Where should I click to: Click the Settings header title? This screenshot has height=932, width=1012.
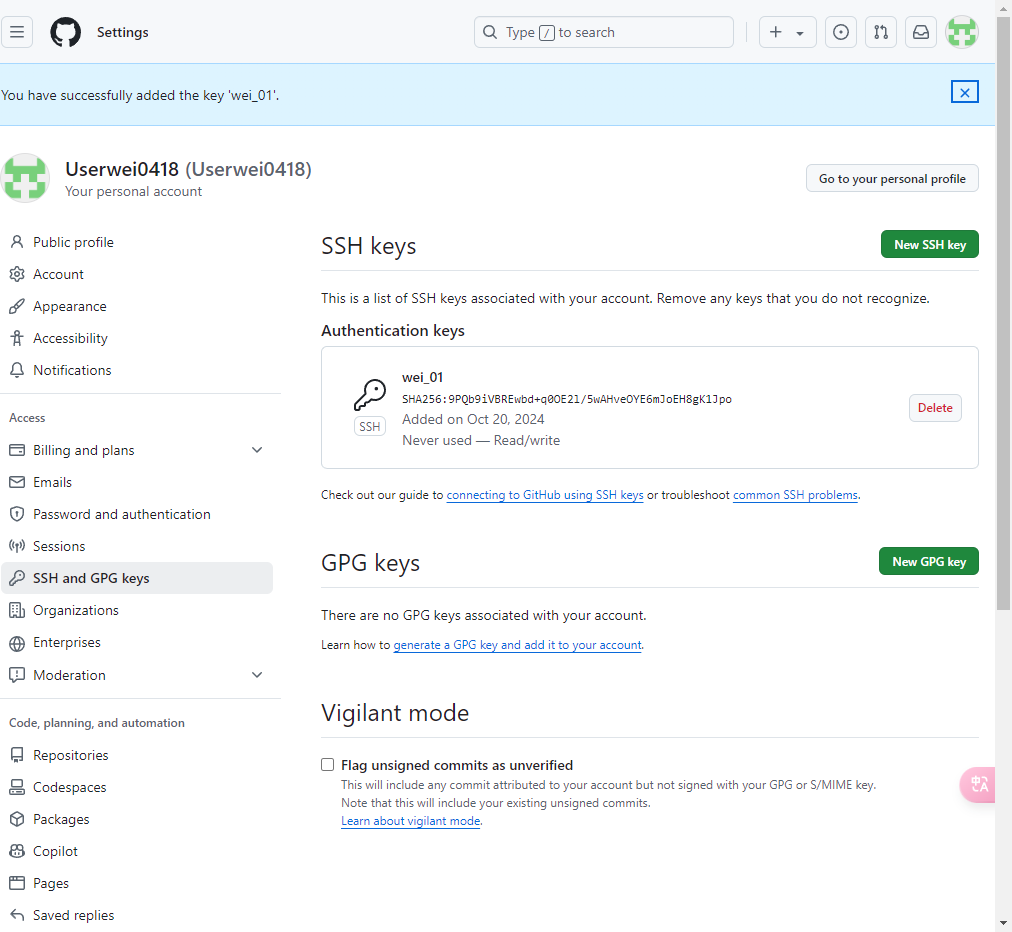pyautogui.click(x=123, y=32)
